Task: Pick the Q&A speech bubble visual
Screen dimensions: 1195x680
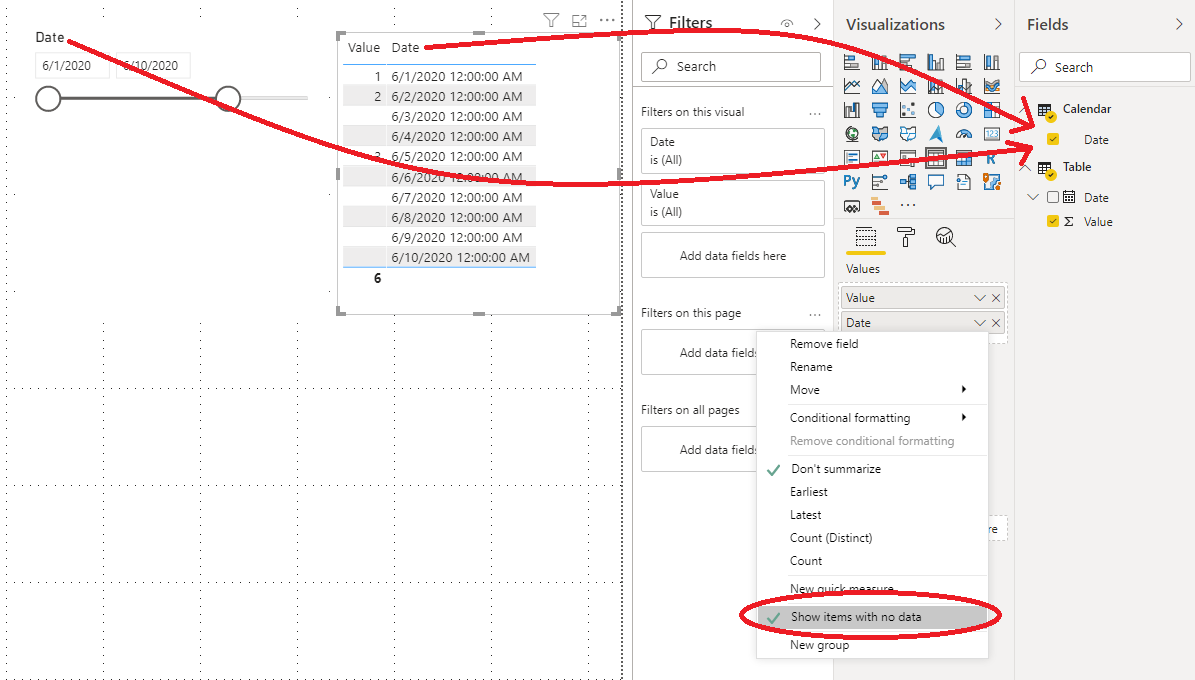Action: coord(936,181)
